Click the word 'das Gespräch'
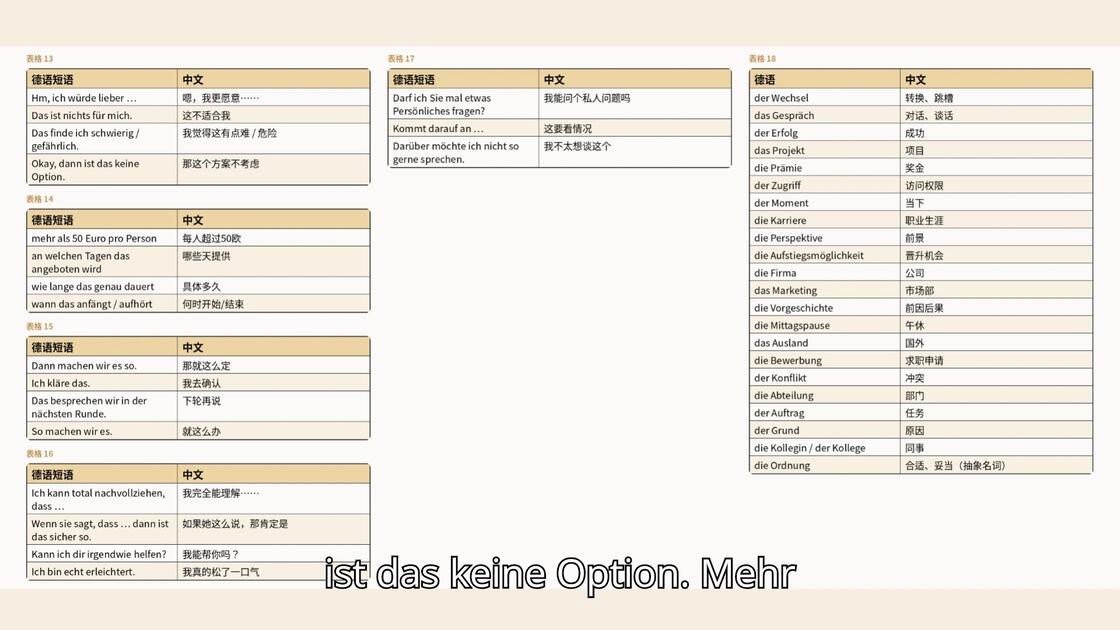 tap(784, 116)
